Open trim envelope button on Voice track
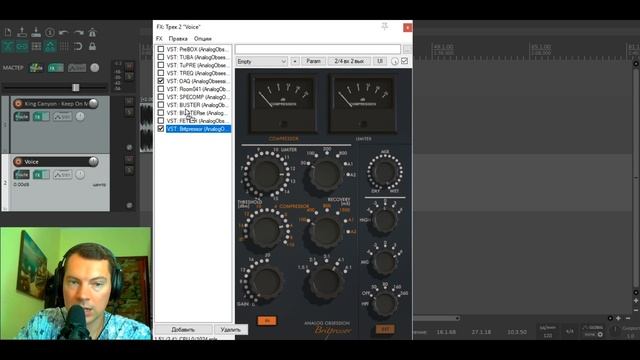 tap(62, 175)
